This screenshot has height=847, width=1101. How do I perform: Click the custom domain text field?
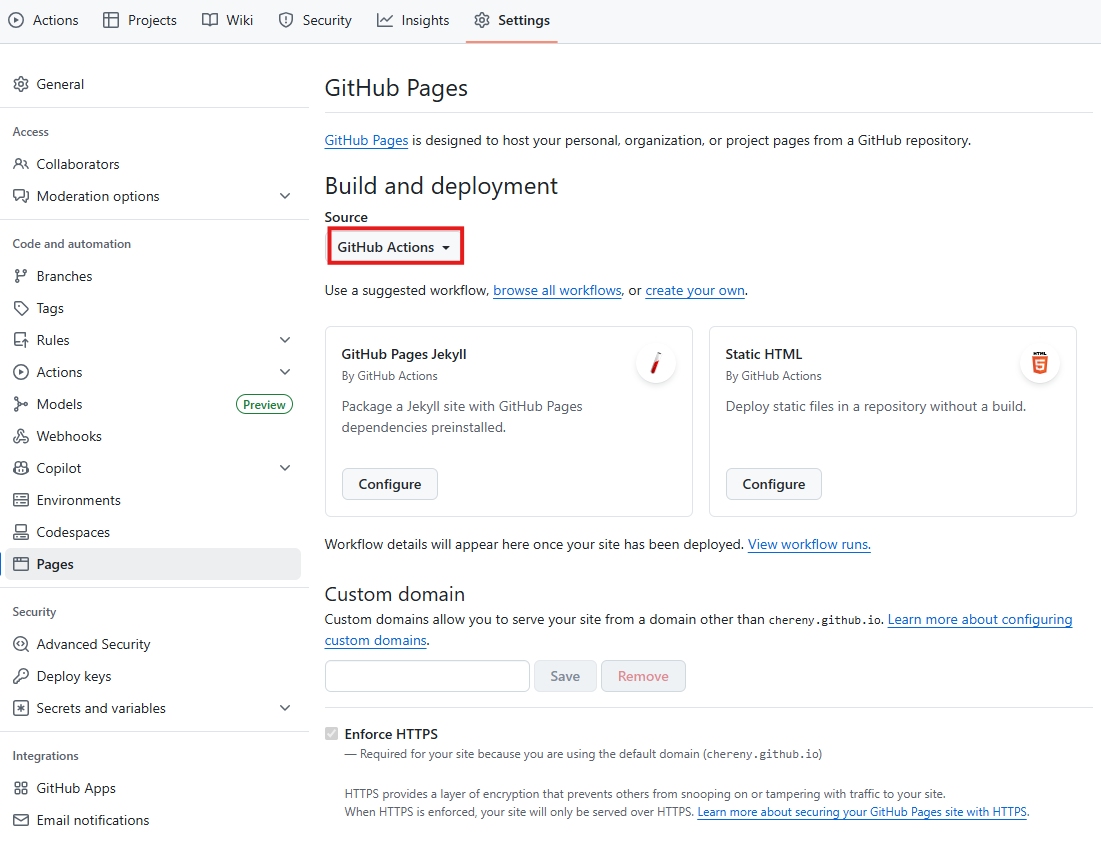[427, 676]
